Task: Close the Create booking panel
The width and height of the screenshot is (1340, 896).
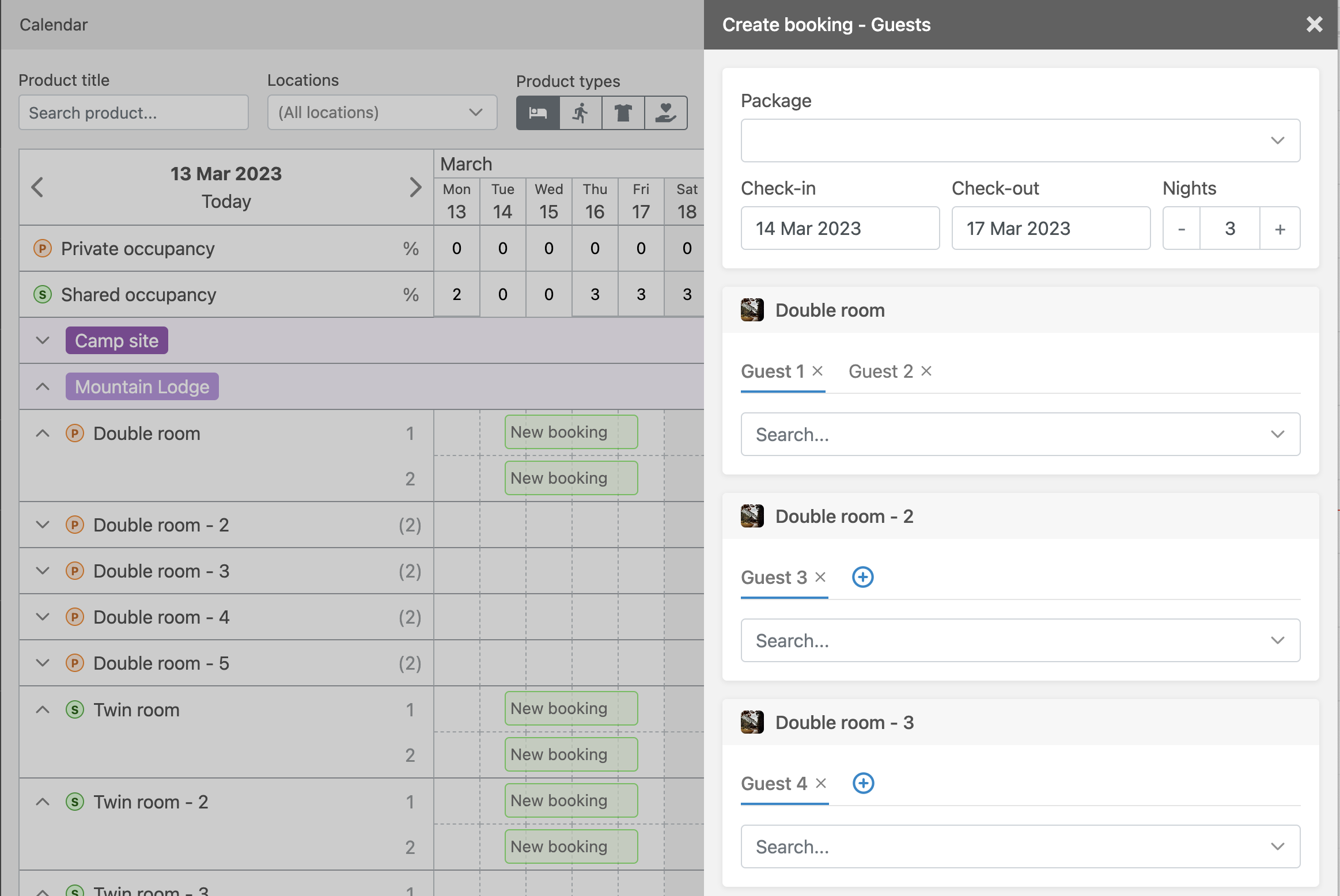Action: coord(1314,24)
